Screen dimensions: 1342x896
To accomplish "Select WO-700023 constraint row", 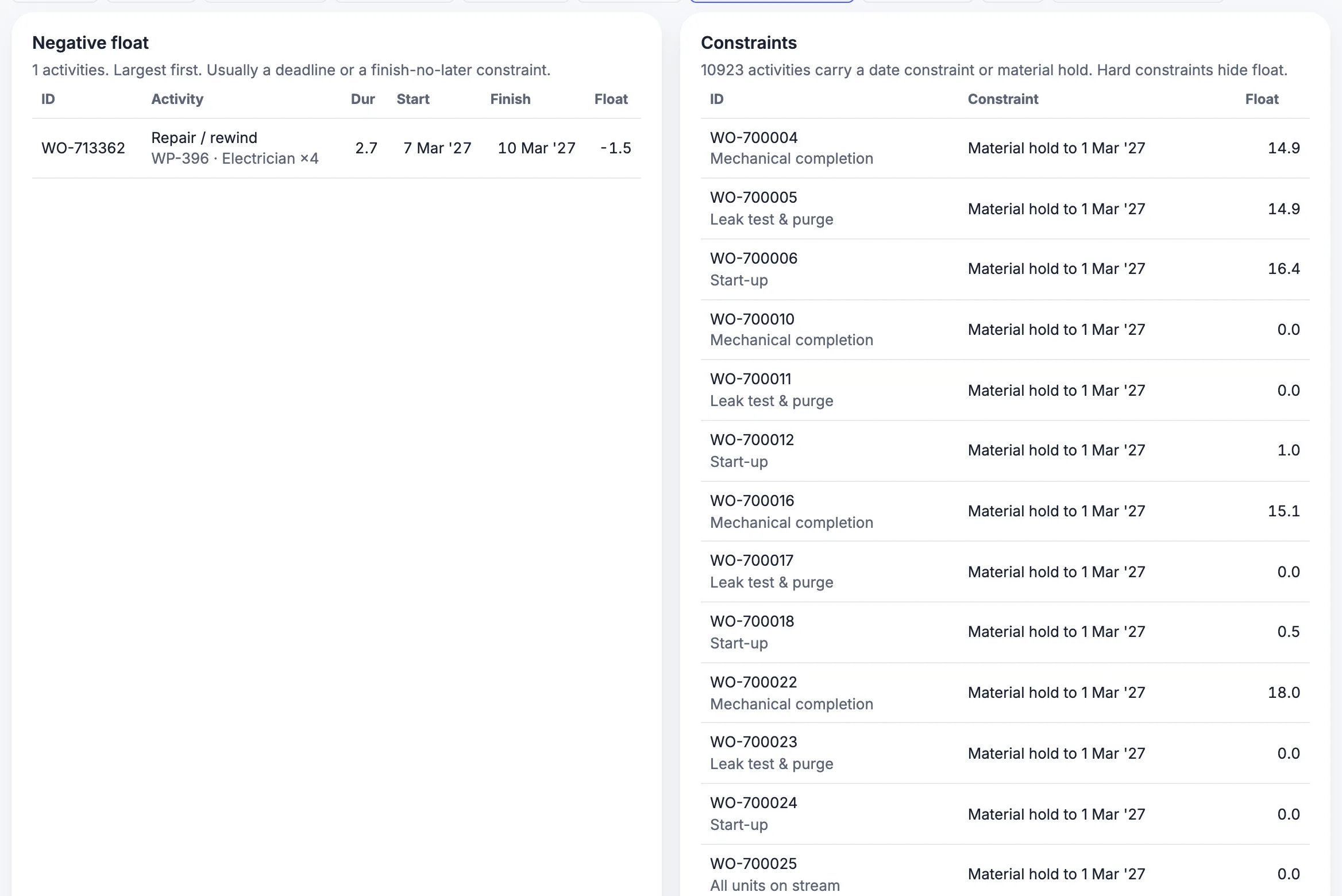I will (x=1005, y=753).
